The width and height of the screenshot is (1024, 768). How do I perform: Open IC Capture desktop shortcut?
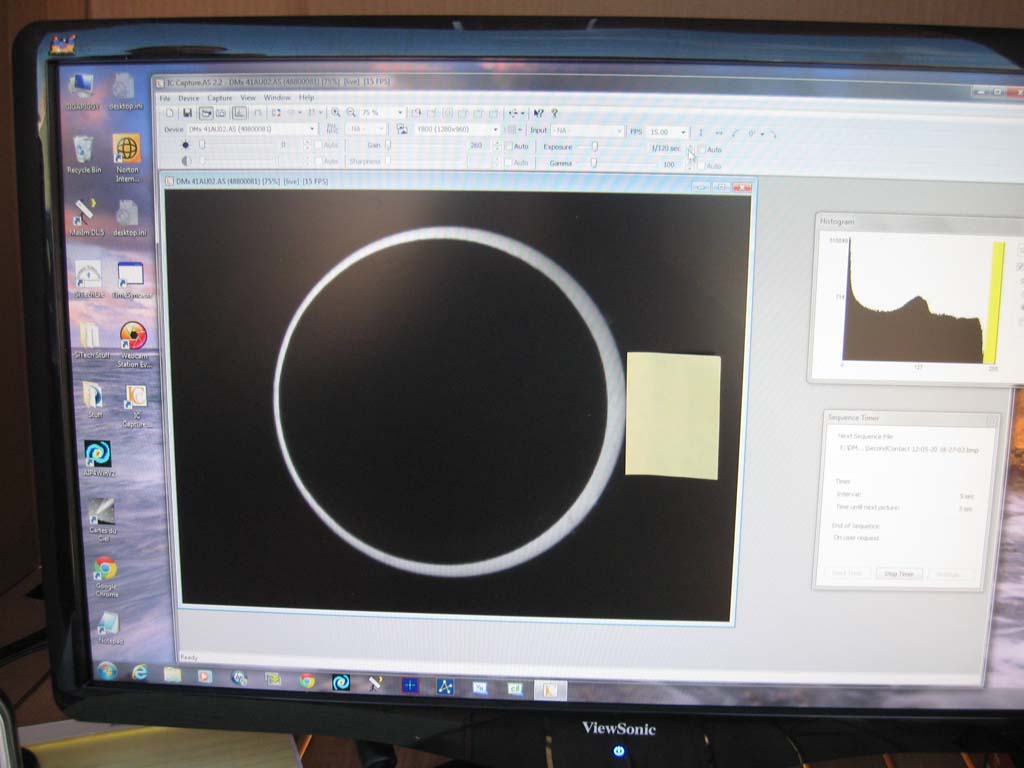(x=136, y=406)
